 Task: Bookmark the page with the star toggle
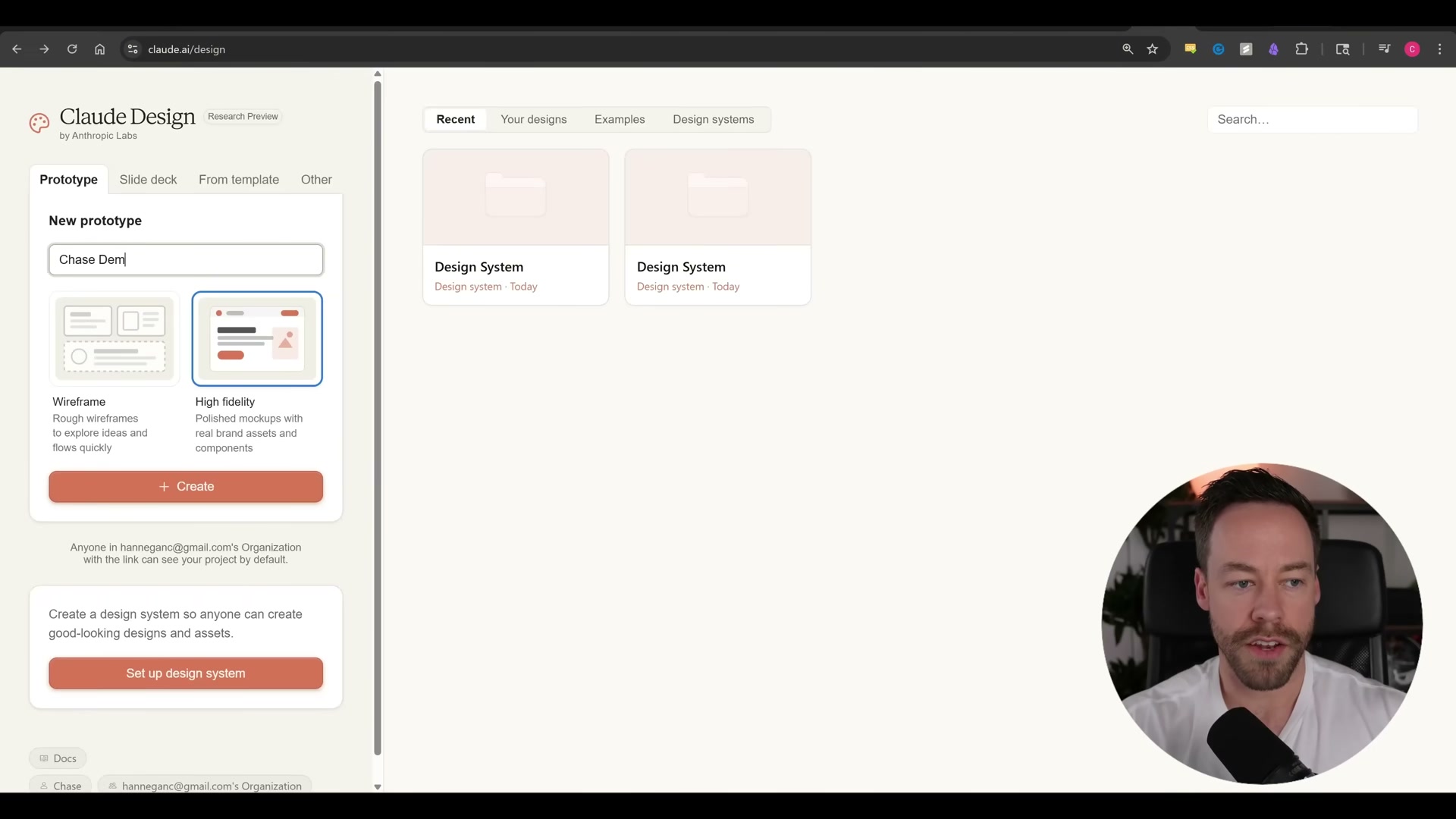[x=1153, y=49]
